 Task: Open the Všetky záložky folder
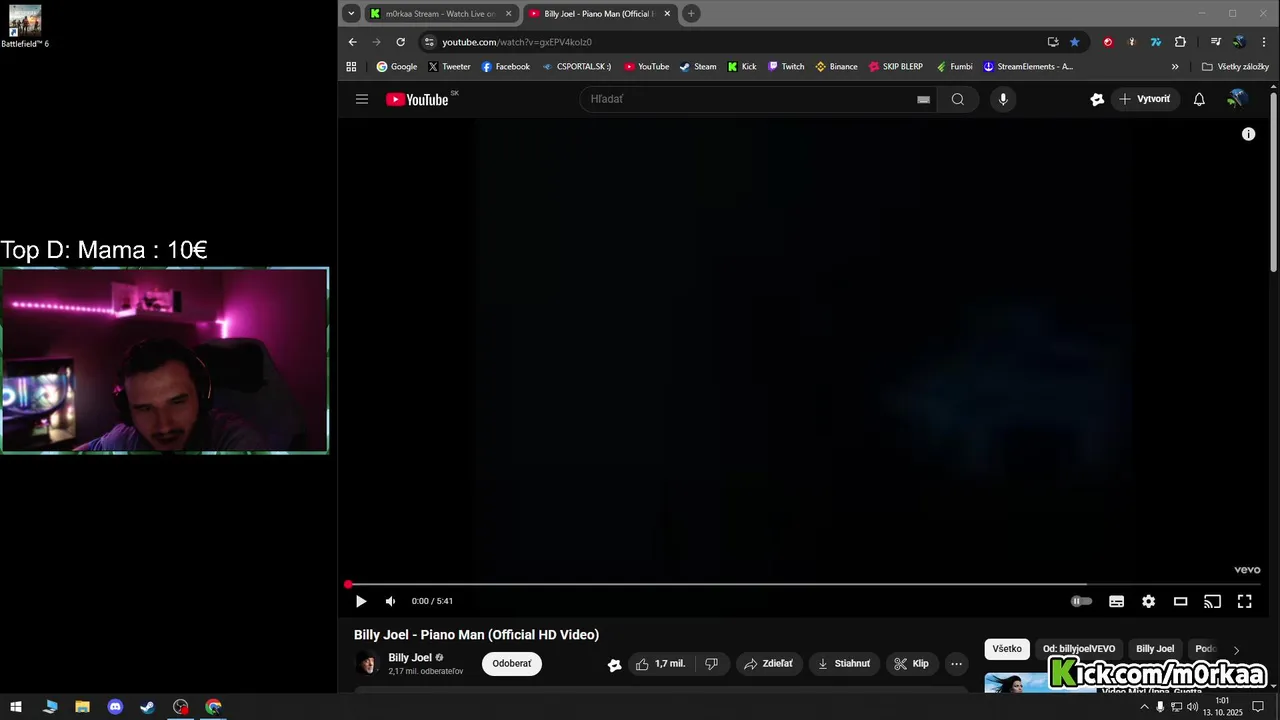pos(1235,67)
